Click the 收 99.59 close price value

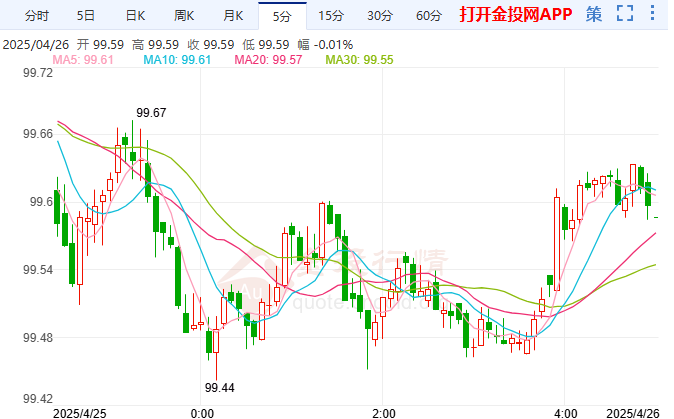pos(211,45)
